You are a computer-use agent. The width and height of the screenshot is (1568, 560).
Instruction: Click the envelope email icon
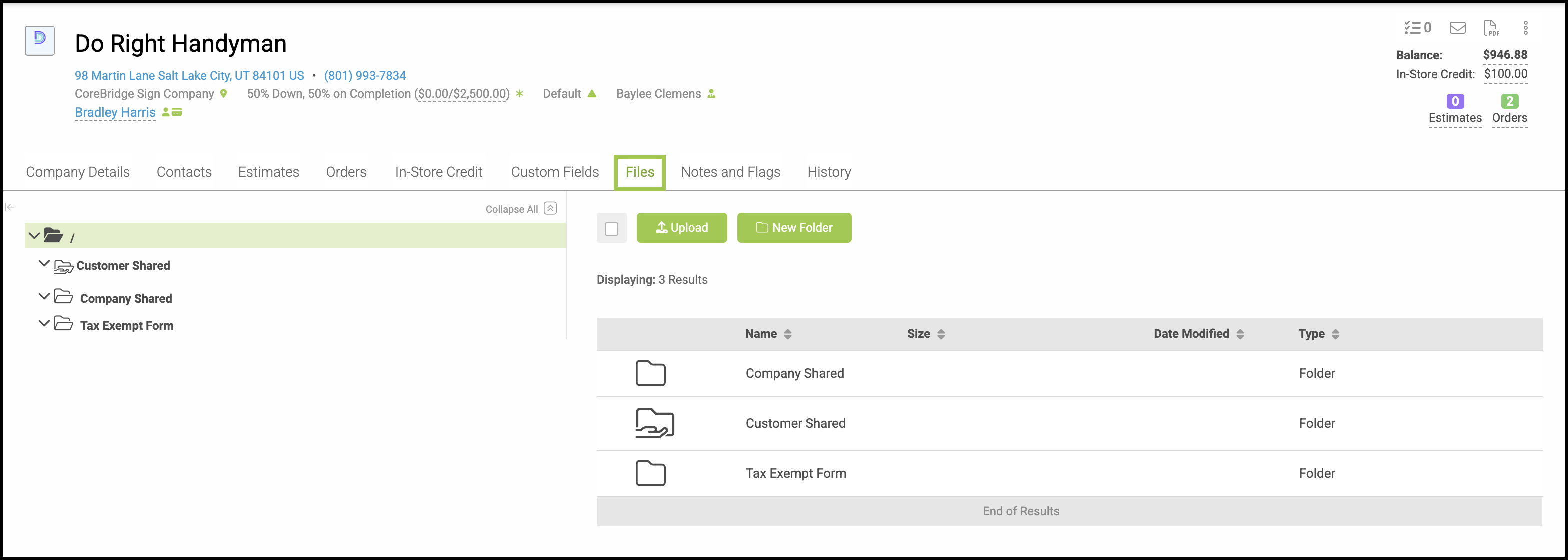pyautogui.click(x=1457, y=28)
